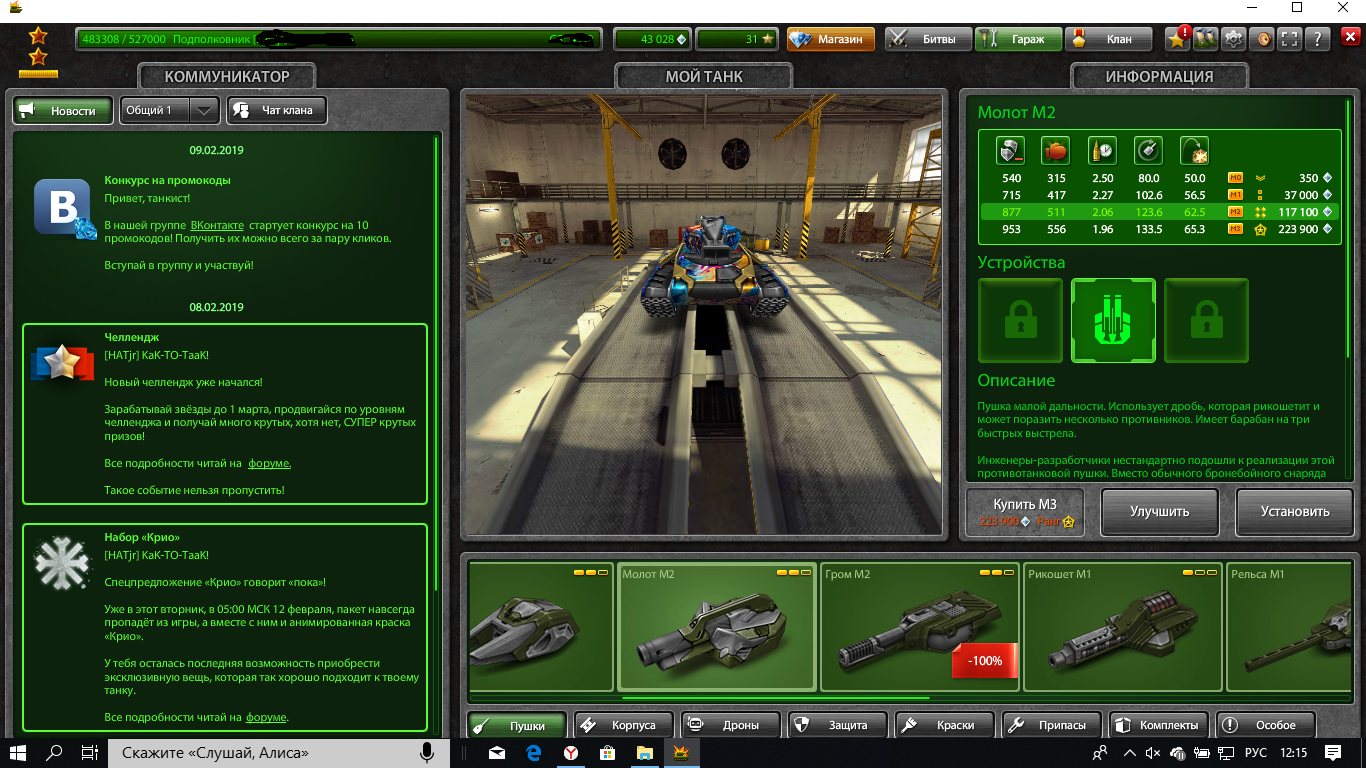Select the unlabeled first turret thumbnail
The width and height of the screenshot is (1366, 768).
(x=540, y=627)
